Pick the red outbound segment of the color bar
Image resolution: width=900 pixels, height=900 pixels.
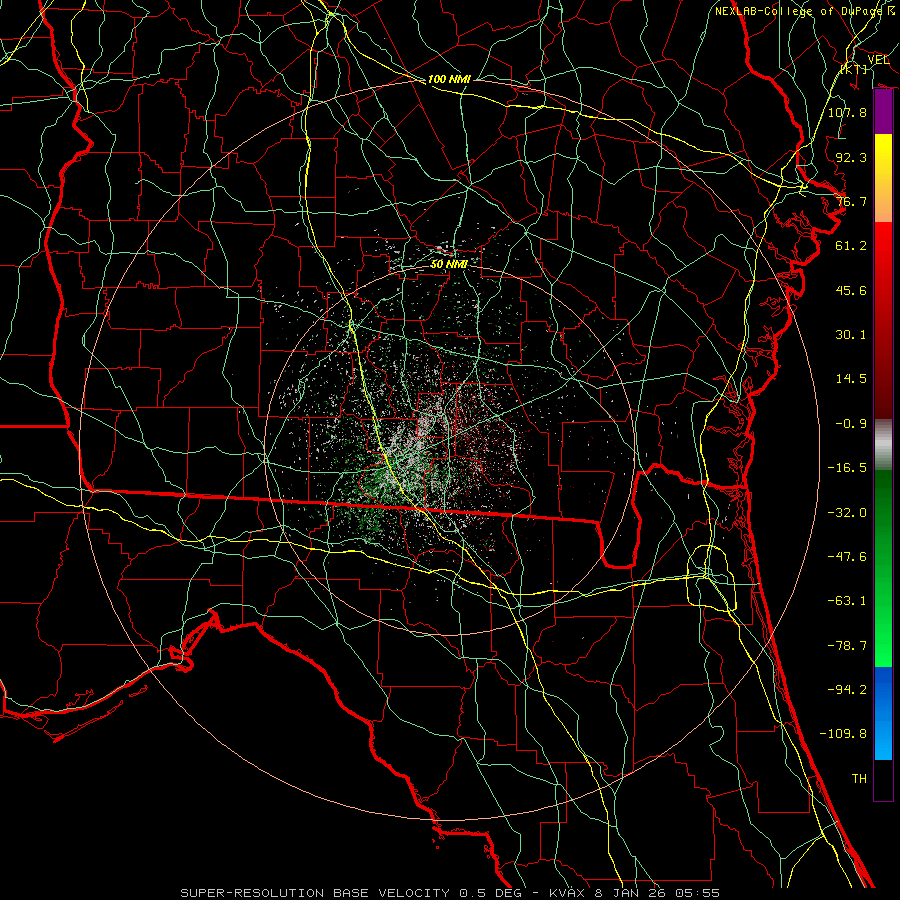[883, 320]
